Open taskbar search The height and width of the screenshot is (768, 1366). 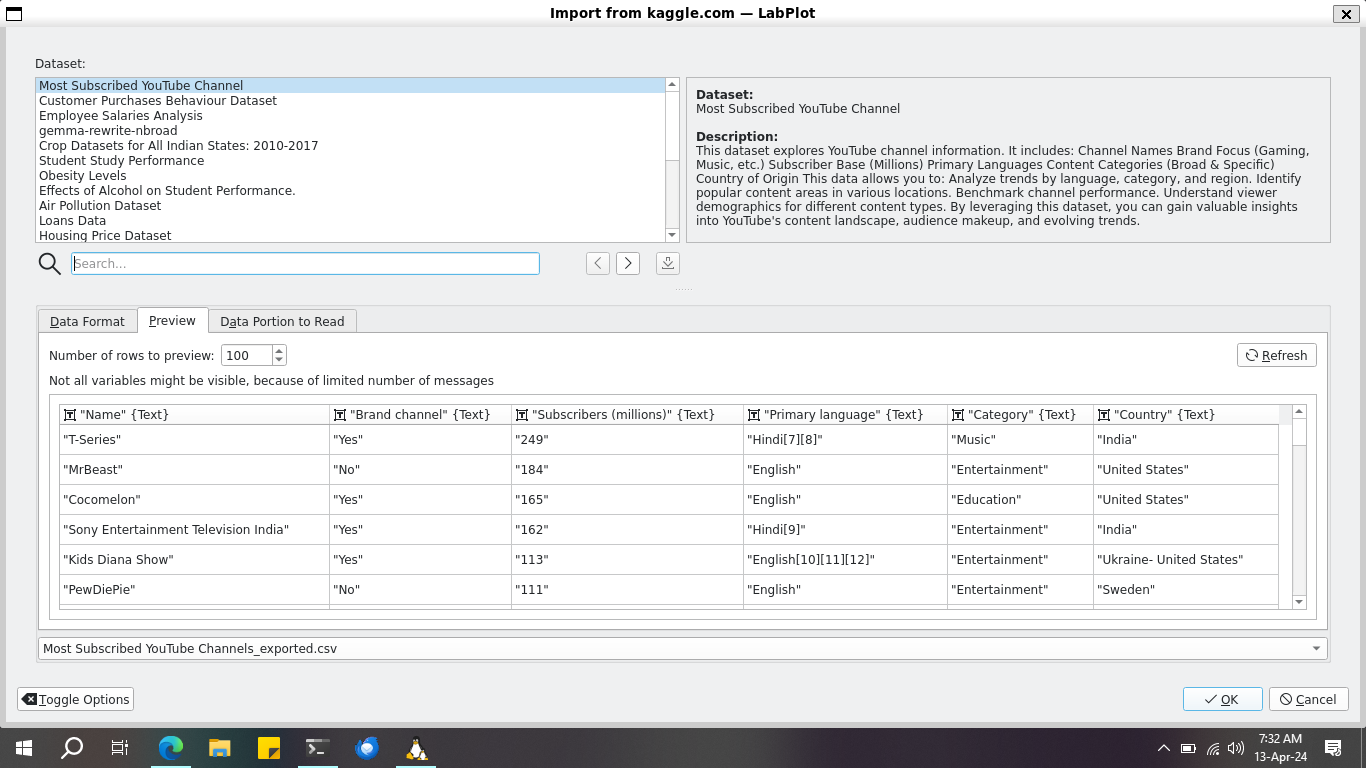point(72,747)
